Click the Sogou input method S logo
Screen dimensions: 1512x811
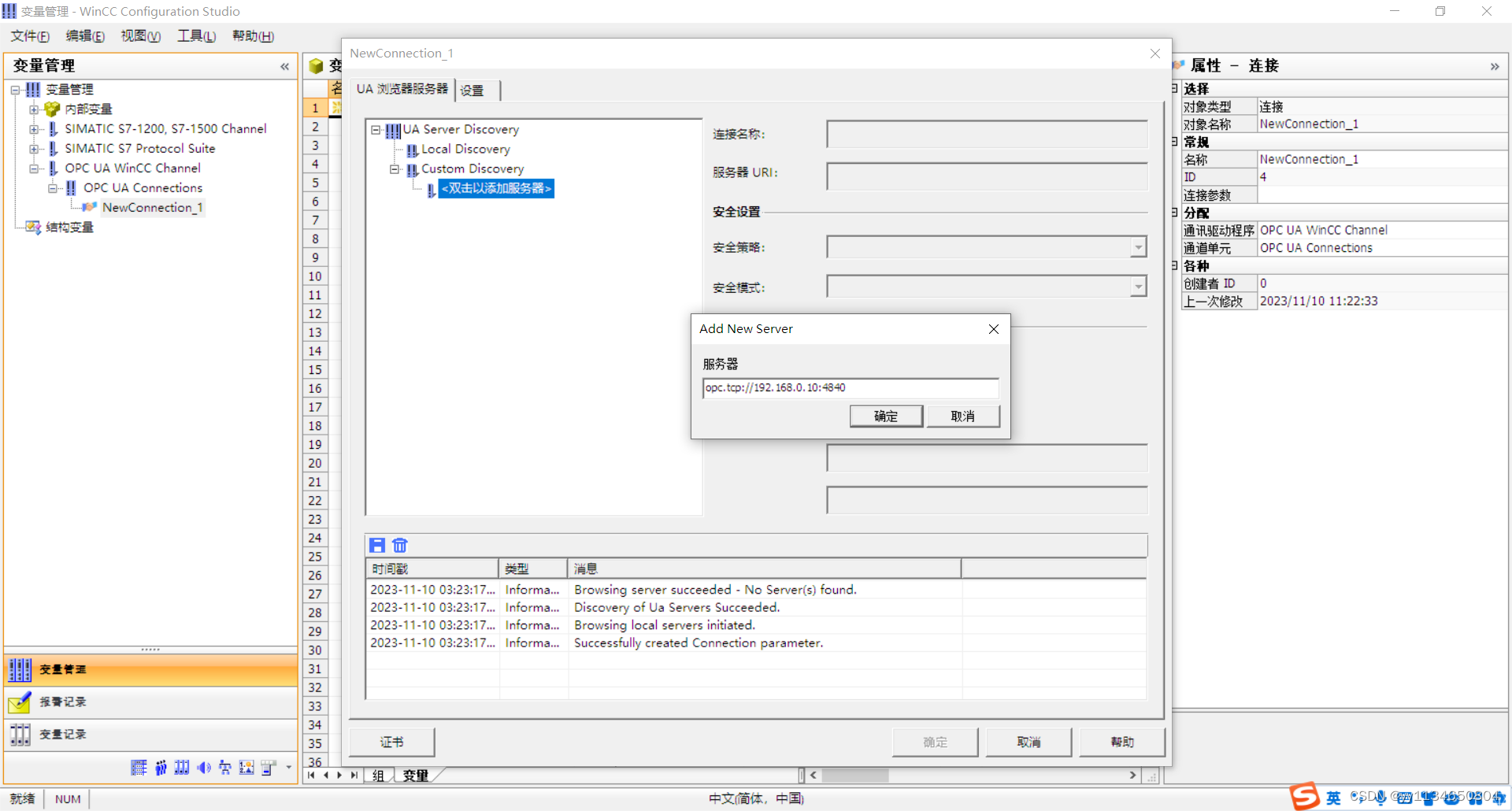(x=1305, y=796)
